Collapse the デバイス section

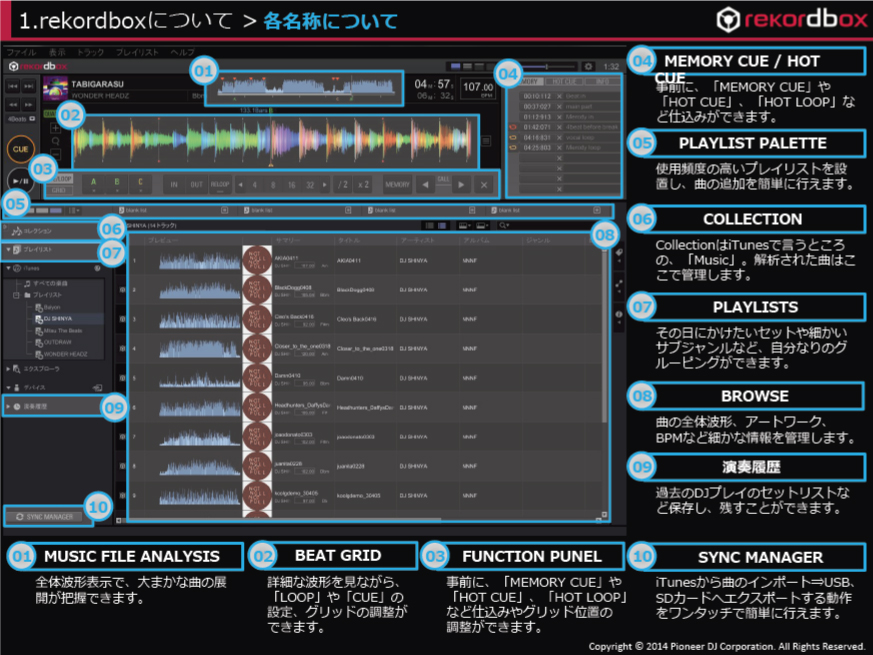pos(8,388)
